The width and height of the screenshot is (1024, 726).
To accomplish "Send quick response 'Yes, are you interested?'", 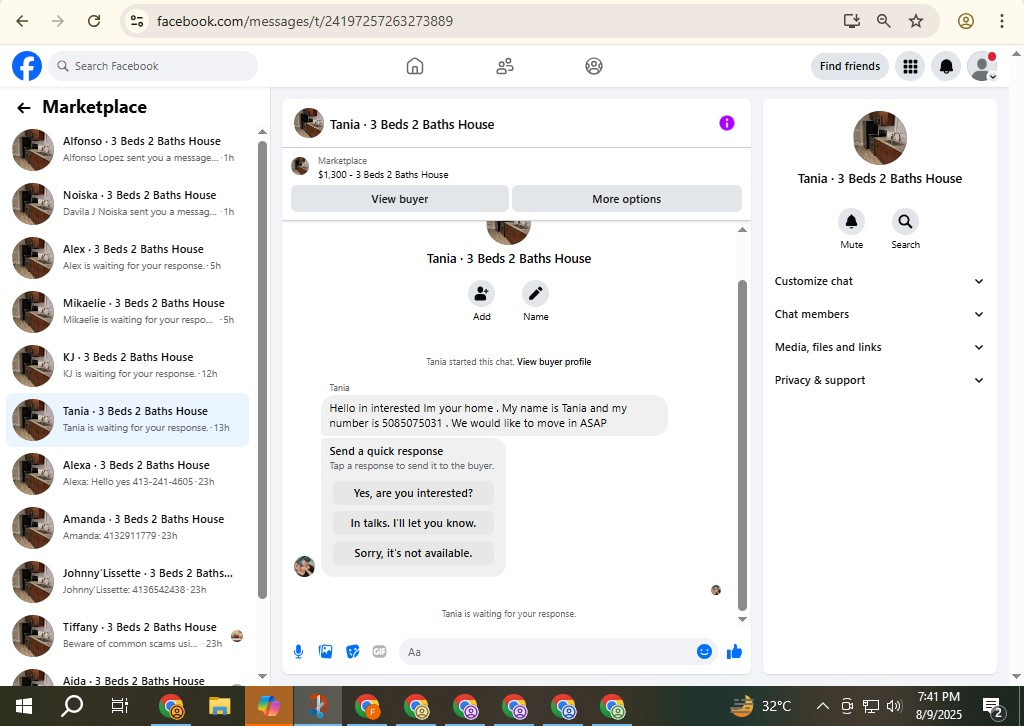I will tap(413, 493).
